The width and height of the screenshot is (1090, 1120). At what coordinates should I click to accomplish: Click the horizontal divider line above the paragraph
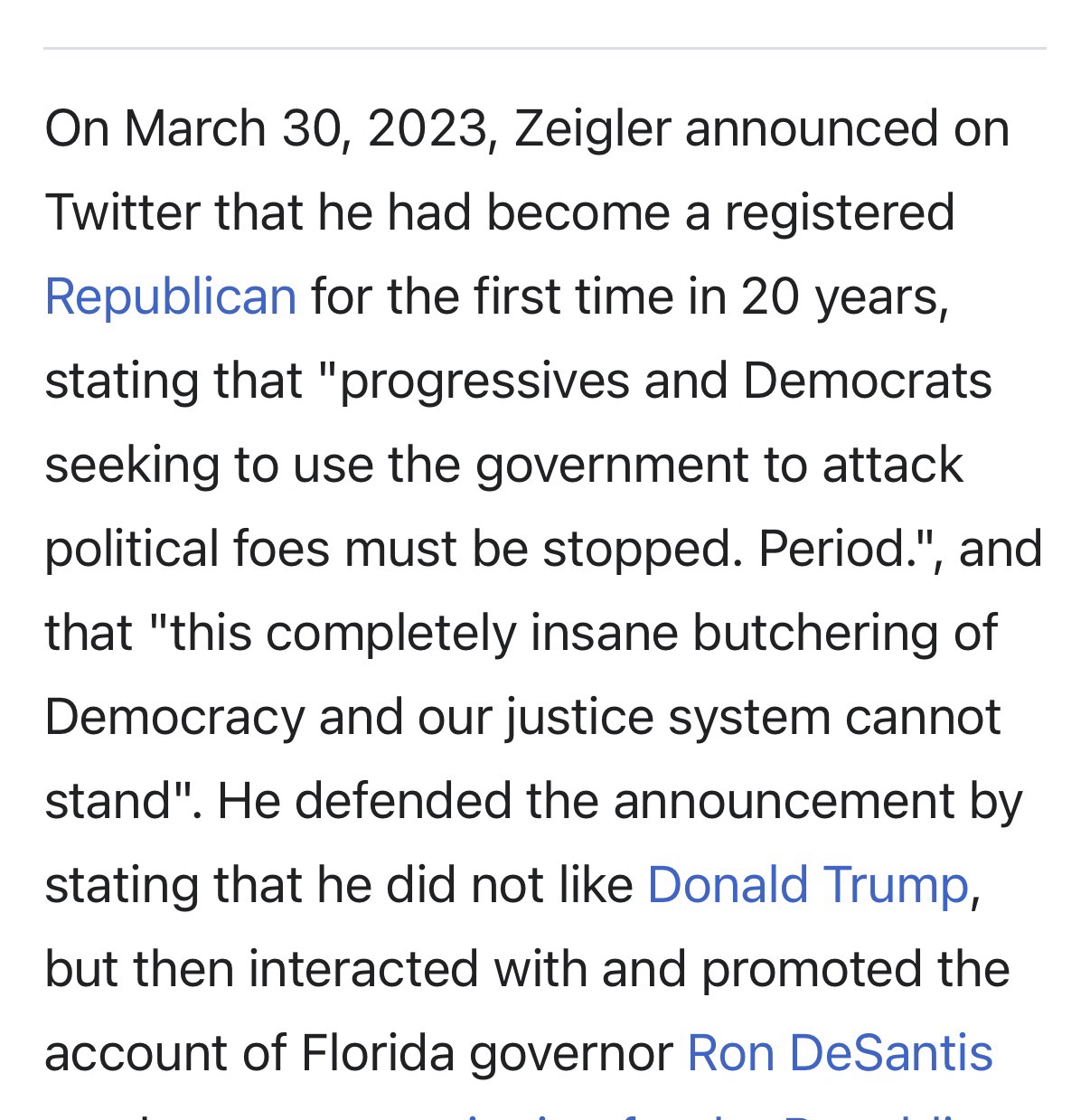click(x=545, y=48)
